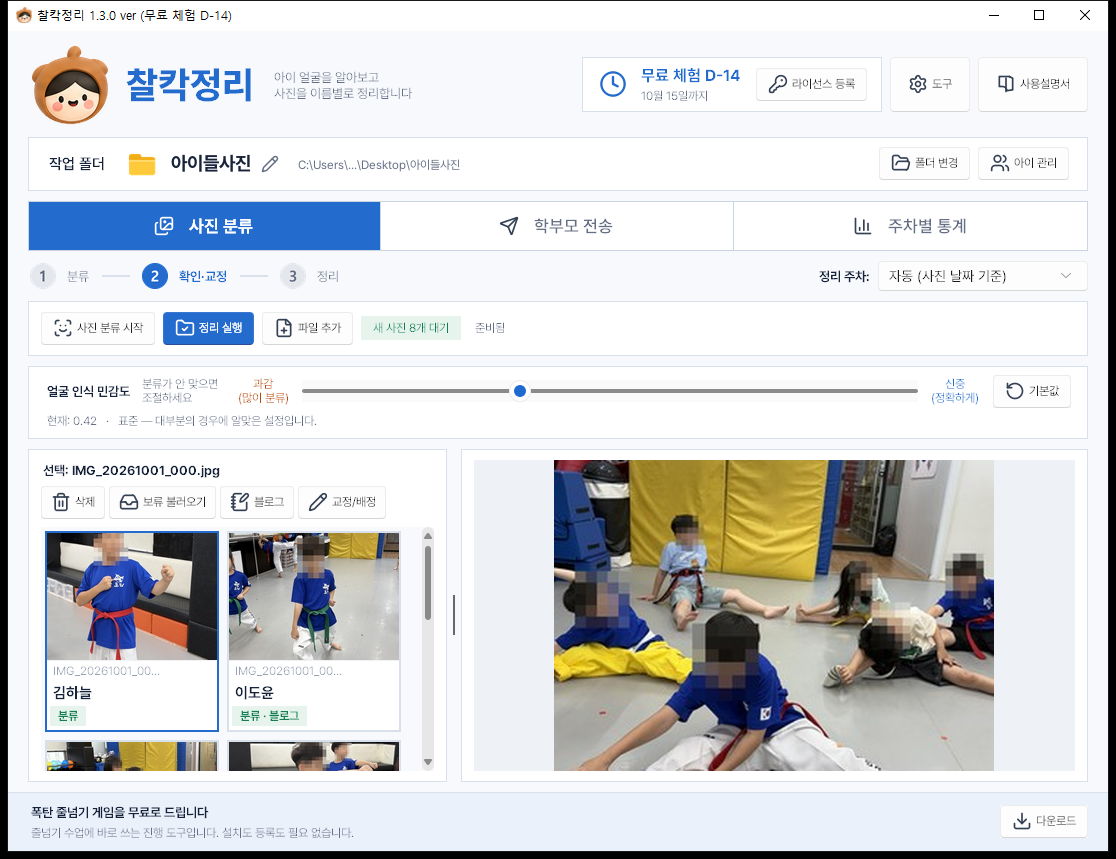Click the pencil icon to rename 아이들사진

[x=270, y=164]
